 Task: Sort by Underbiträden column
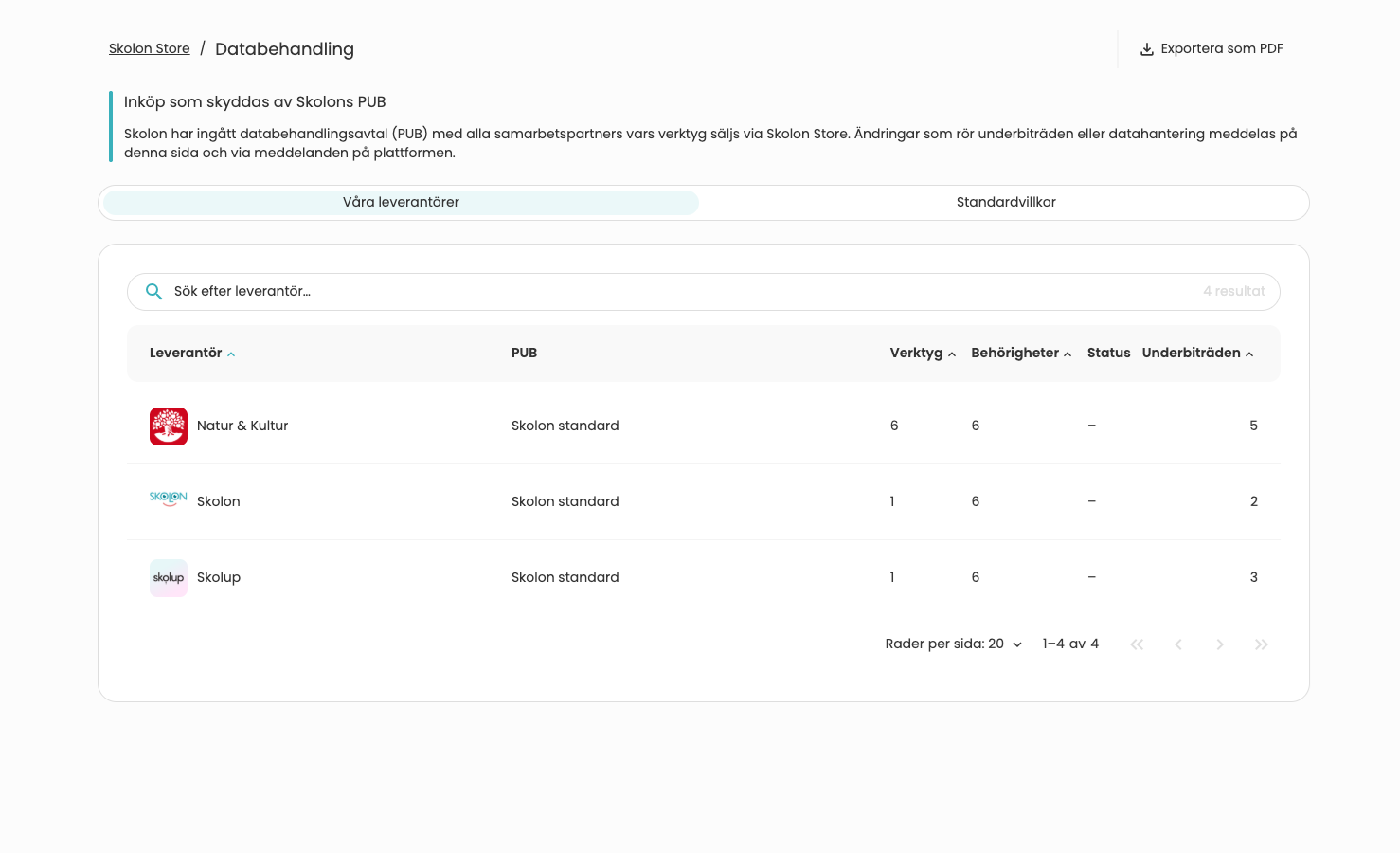1197,353
